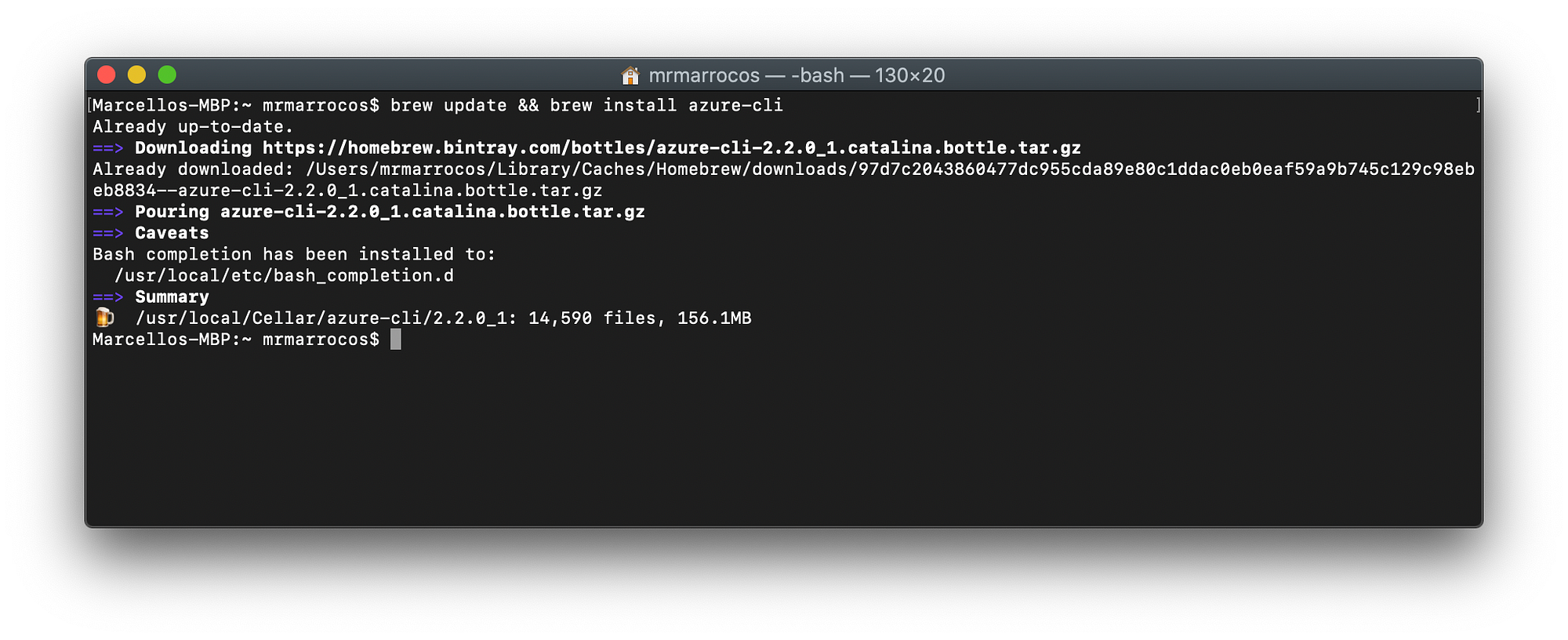Click the red close button
The image size is (1568, 640).
(107, 75)
